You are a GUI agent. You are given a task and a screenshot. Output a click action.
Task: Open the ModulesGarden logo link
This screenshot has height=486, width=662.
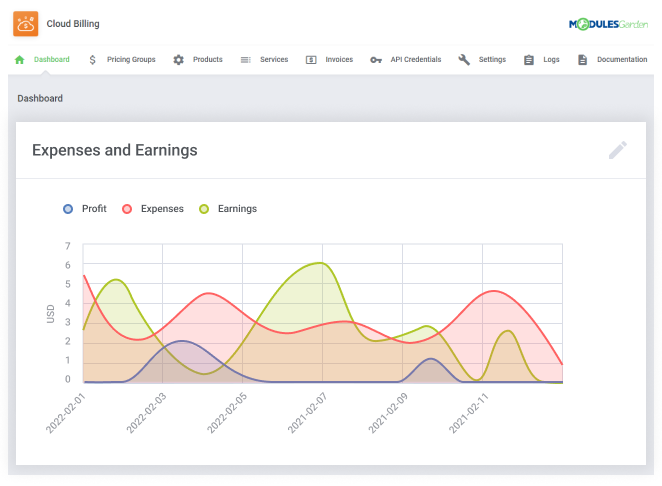[x=608, y=24]
